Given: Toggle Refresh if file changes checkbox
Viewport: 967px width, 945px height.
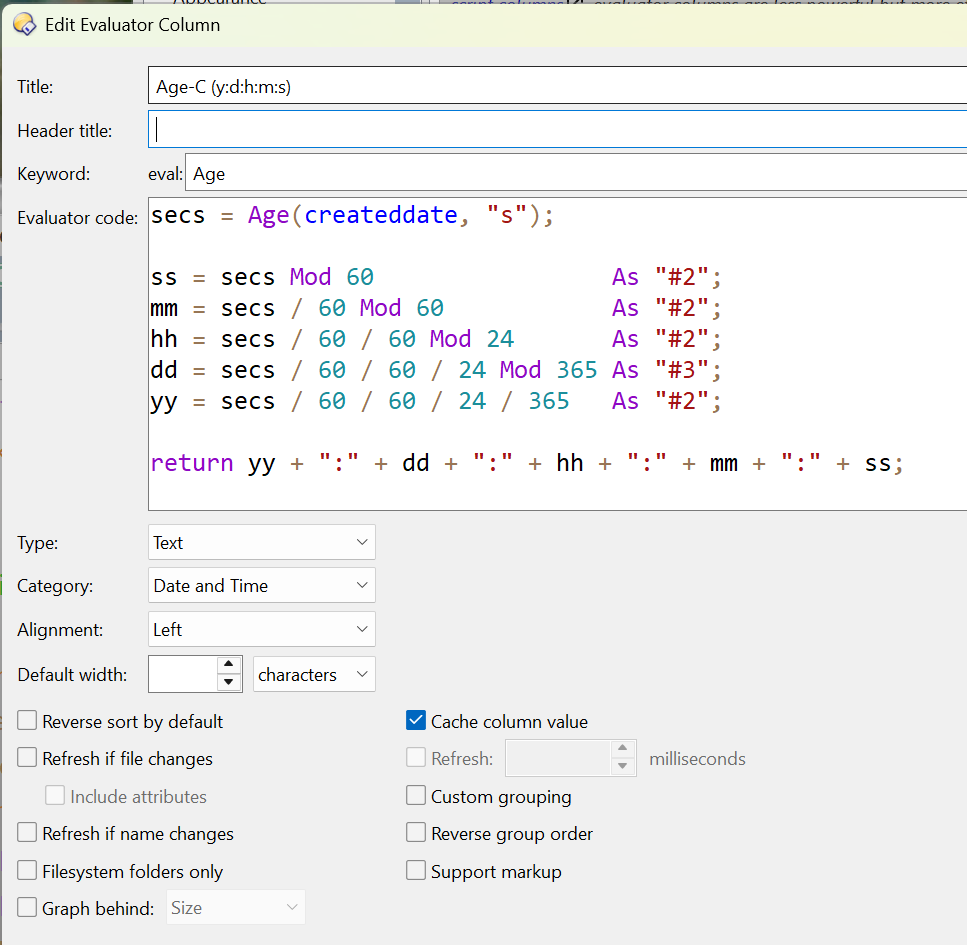Looking at the screenshot, I should pos(27,759).
